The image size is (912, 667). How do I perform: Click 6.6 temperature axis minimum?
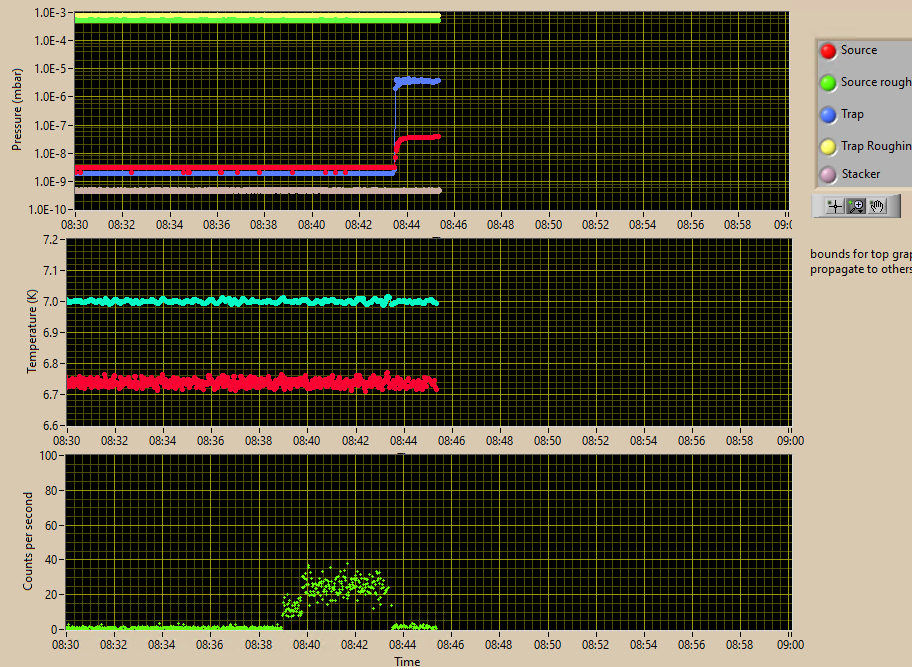coord(49,426)
